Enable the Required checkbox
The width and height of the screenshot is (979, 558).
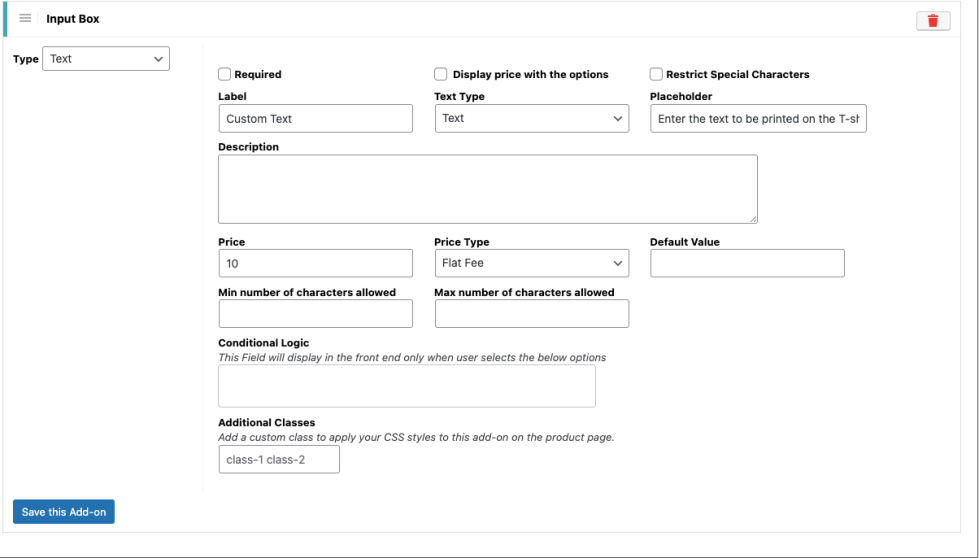[225, 74]
